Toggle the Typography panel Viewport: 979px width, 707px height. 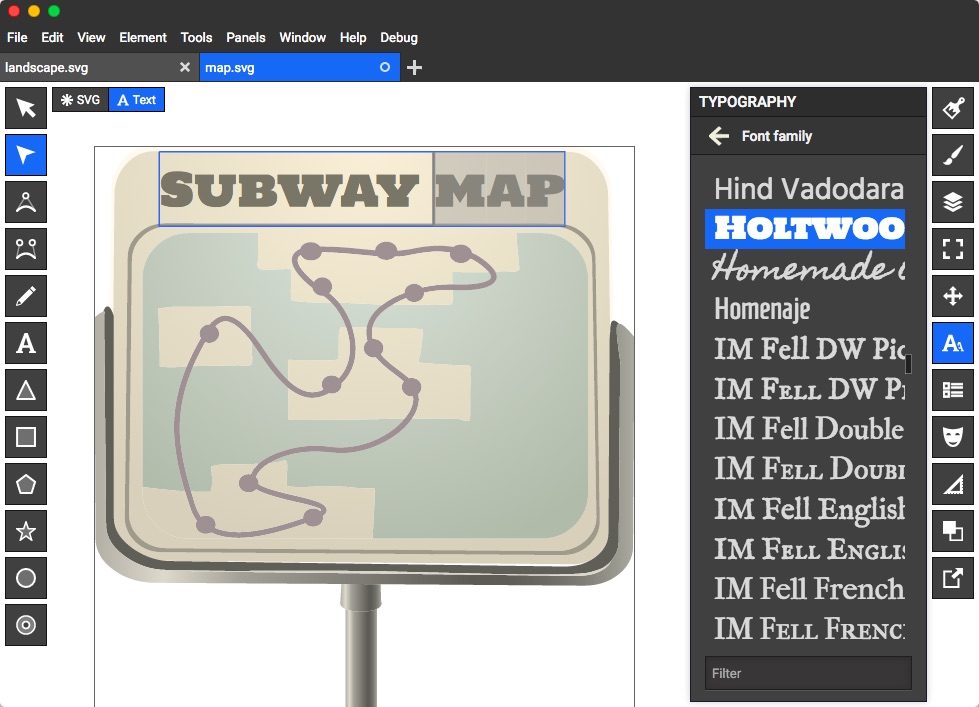point(953,343)
